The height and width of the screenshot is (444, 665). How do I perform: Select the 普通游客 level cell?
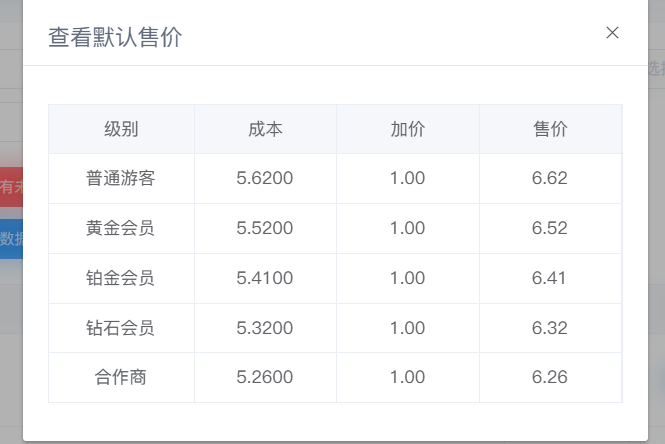[121, 179]
